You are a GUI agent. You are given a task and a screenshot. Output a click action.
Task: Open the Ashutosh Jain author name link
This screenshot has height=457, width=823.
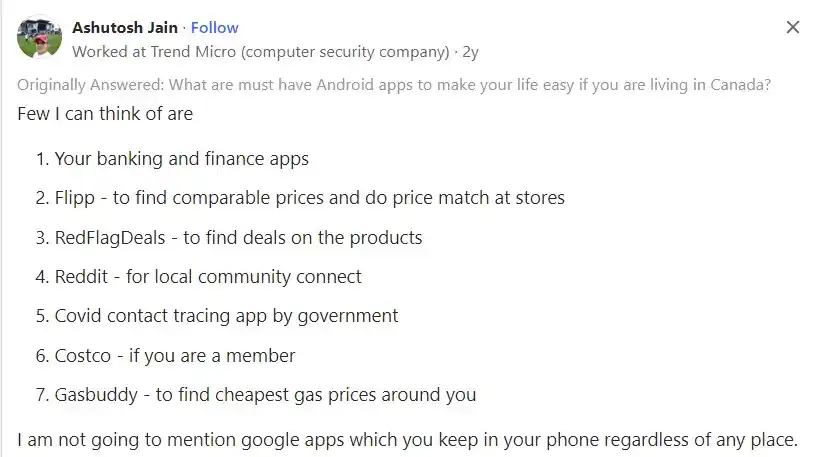[x=125, y=27]
